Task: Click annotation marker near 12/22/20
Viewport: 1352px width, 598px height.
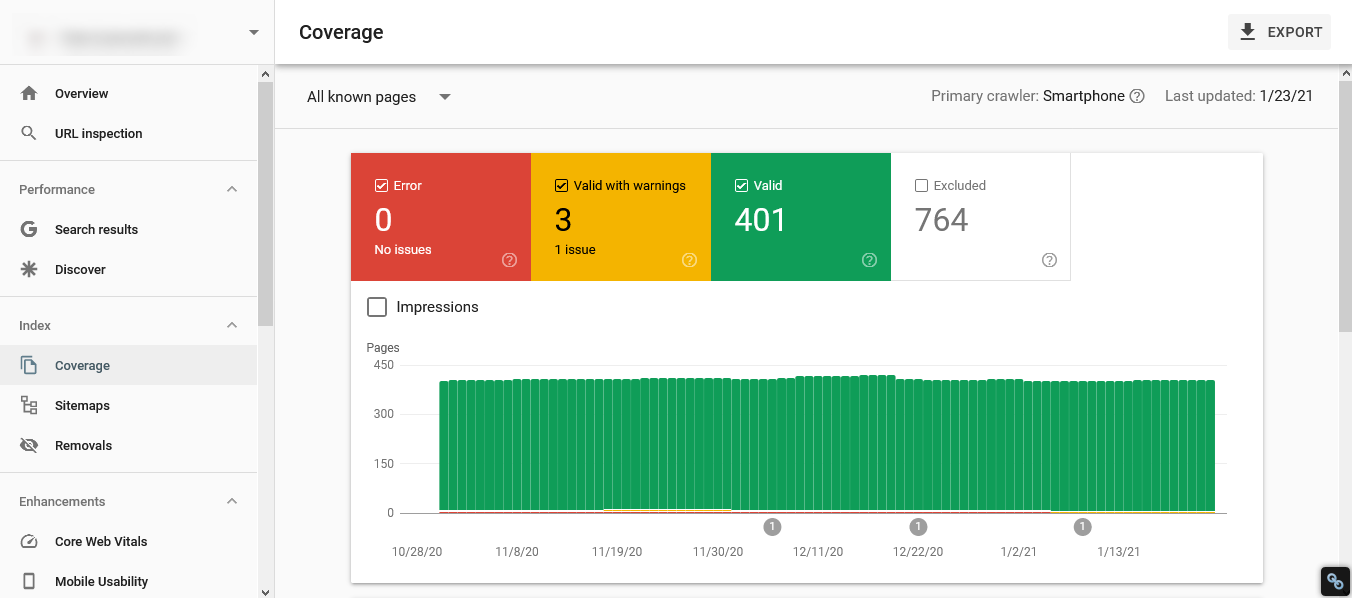Action: point(918,527)
